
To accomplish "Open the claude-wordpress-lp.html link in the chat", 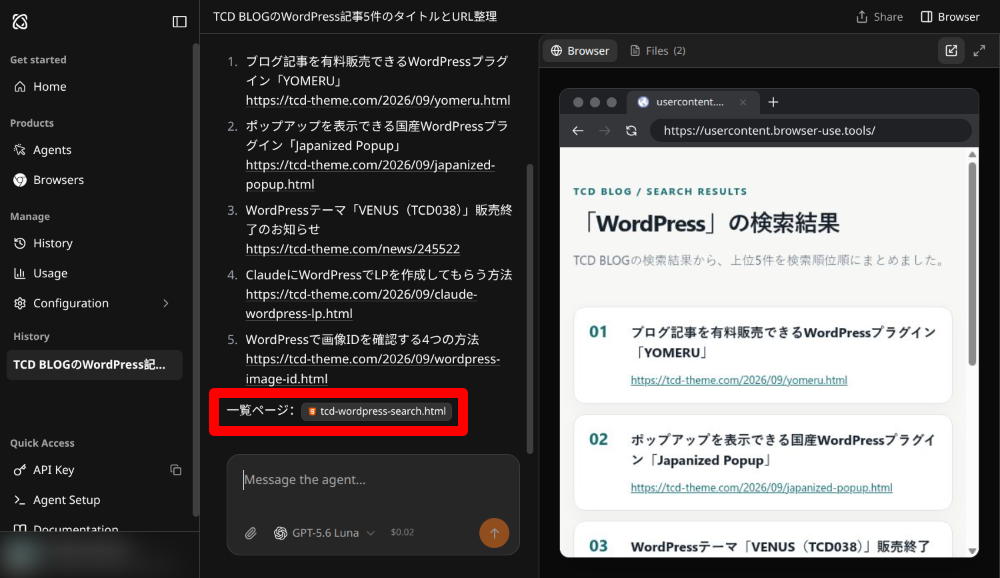I will click(x=361, y=304).
